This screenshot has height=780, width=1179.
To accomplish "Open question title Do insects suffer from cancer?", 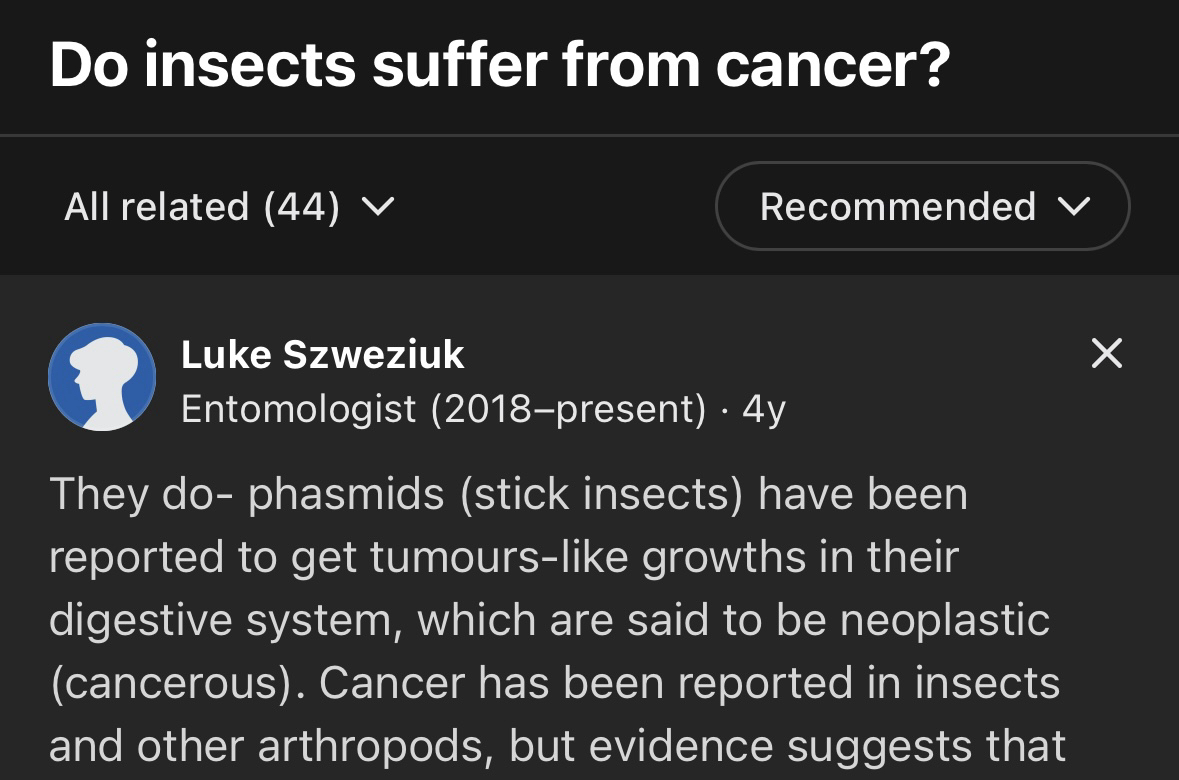I will [499, 65].
